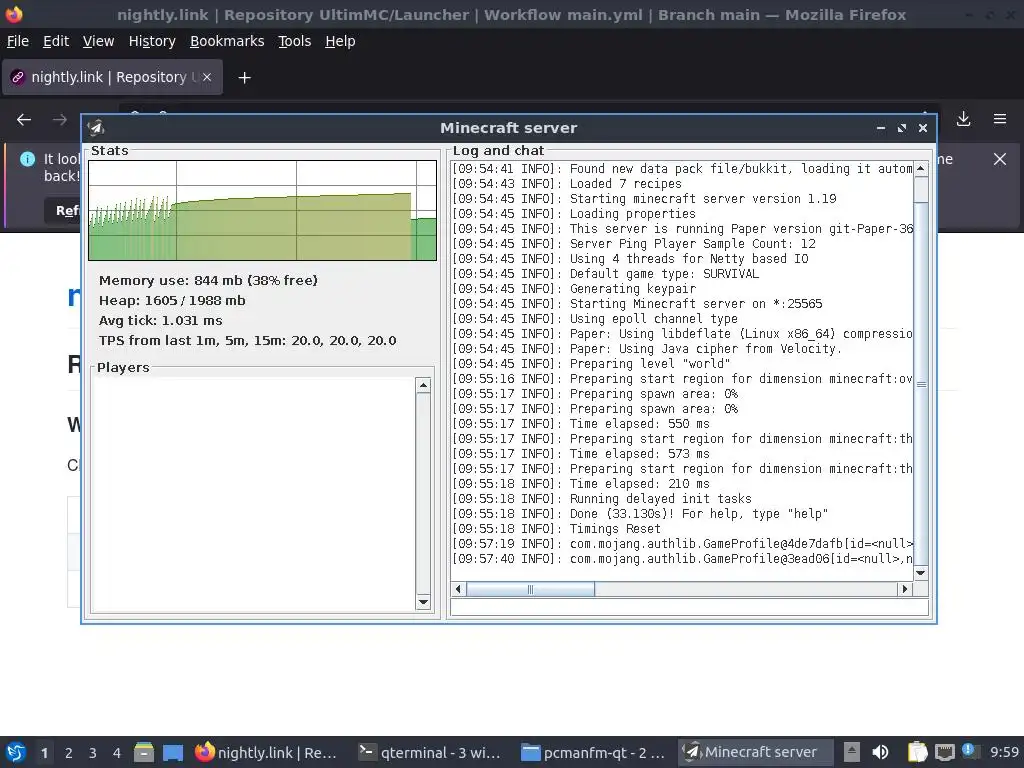Click the Firefox forward arrow
The image size is (1024, 768).
[x=59, y=120]
